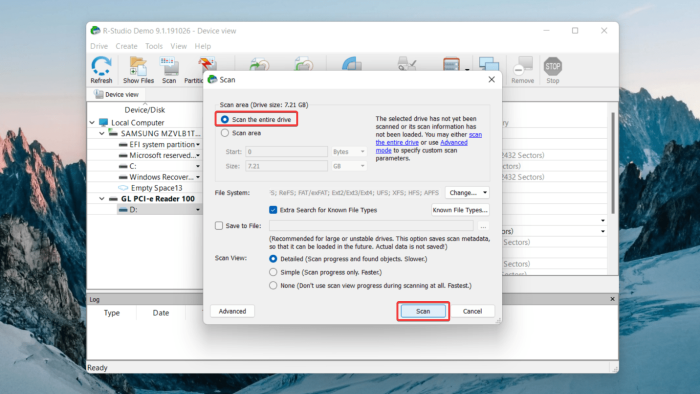Click the Refresh toolbar icon
The width and height of the screenshot is (700, 394).
tap(101, 70)
